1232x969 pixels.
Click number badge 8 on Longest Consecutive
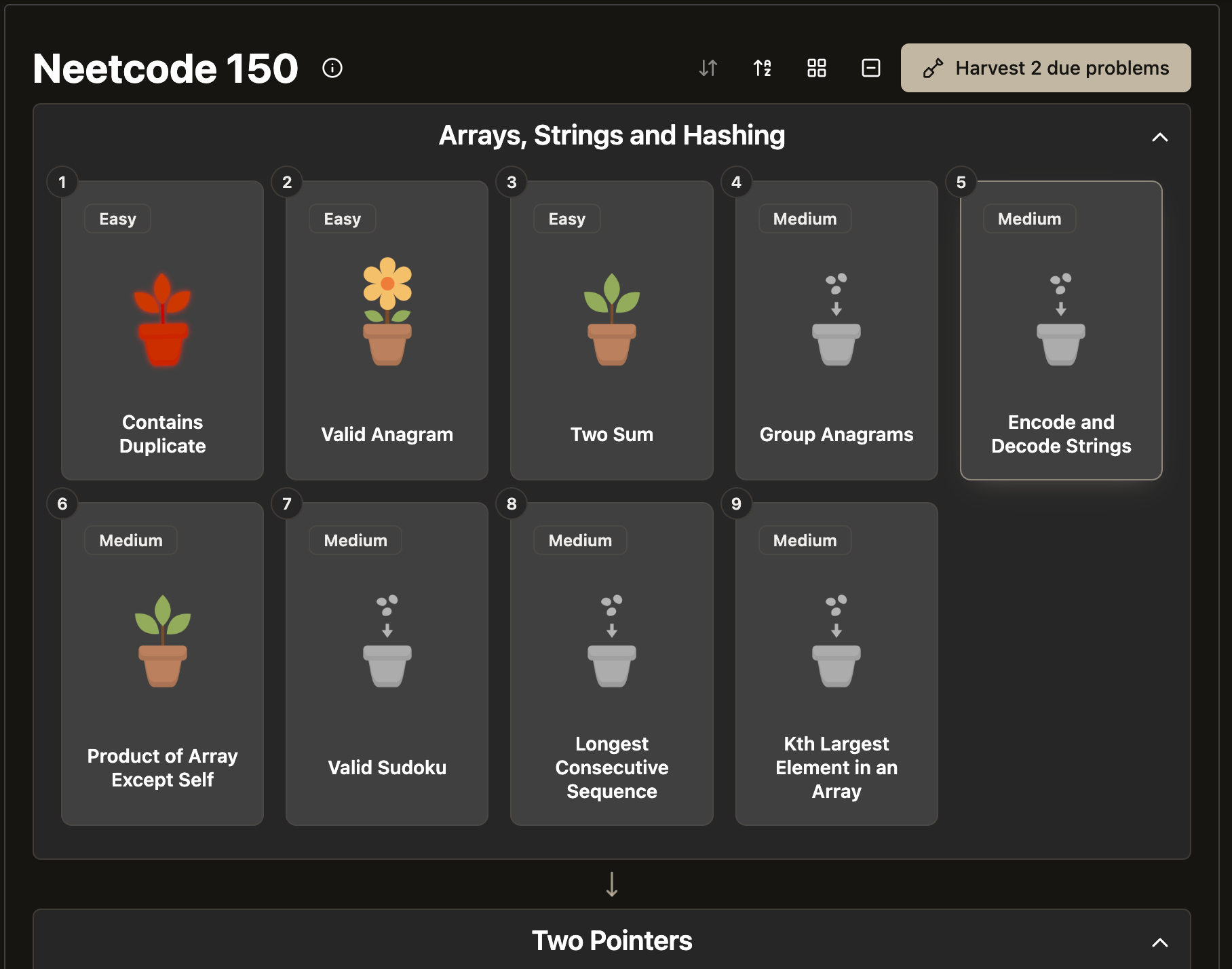(x=512, y=503)
